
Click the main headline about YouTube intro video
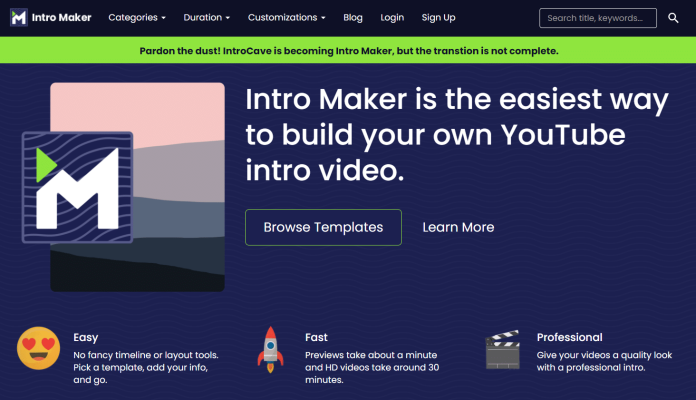457,135
